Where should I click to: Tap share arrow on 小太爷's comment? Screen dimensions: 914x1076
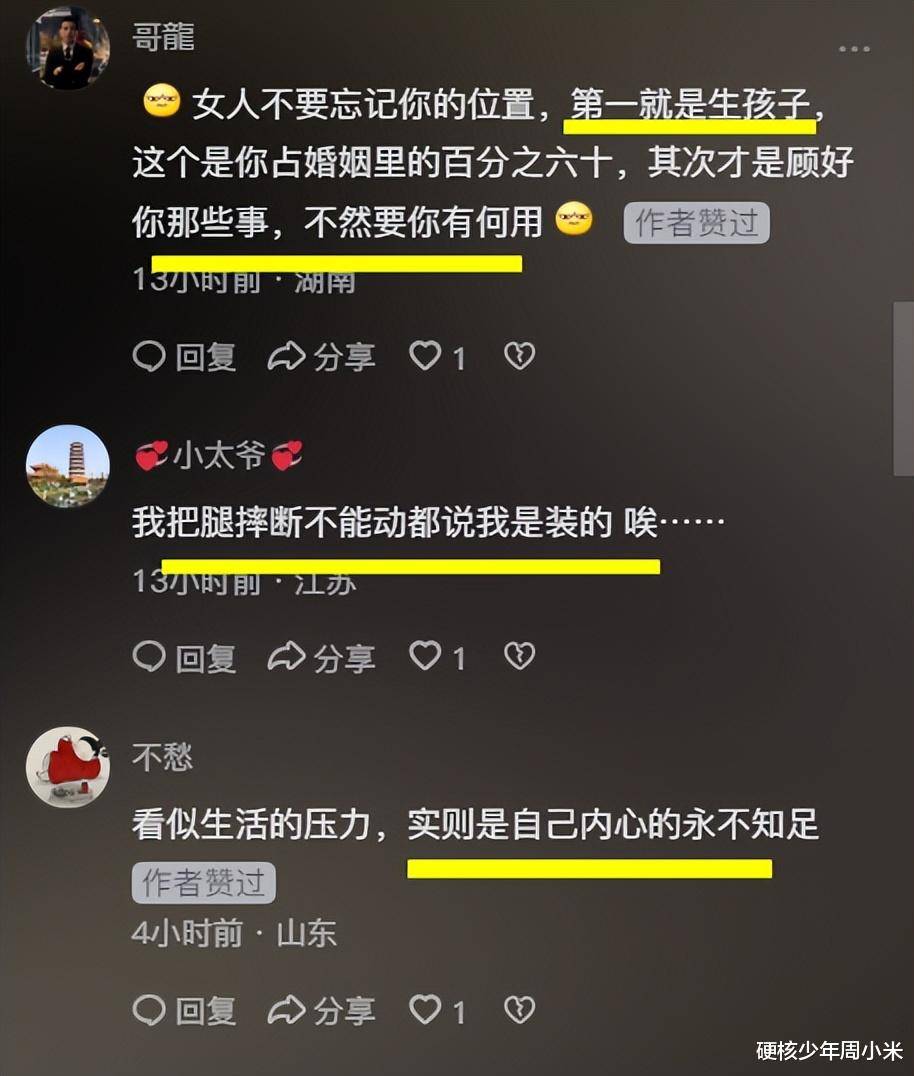coord(286,656)
